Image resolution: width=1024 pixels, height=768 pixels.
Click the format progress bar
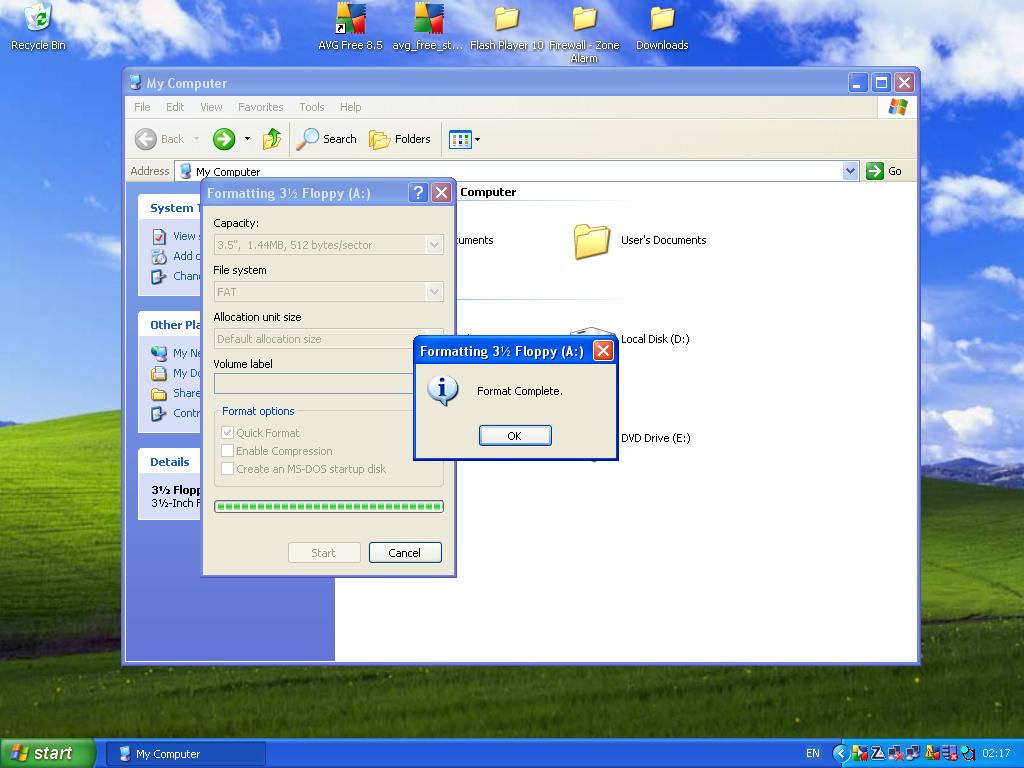pyautogui.click(x=328, y=506)
